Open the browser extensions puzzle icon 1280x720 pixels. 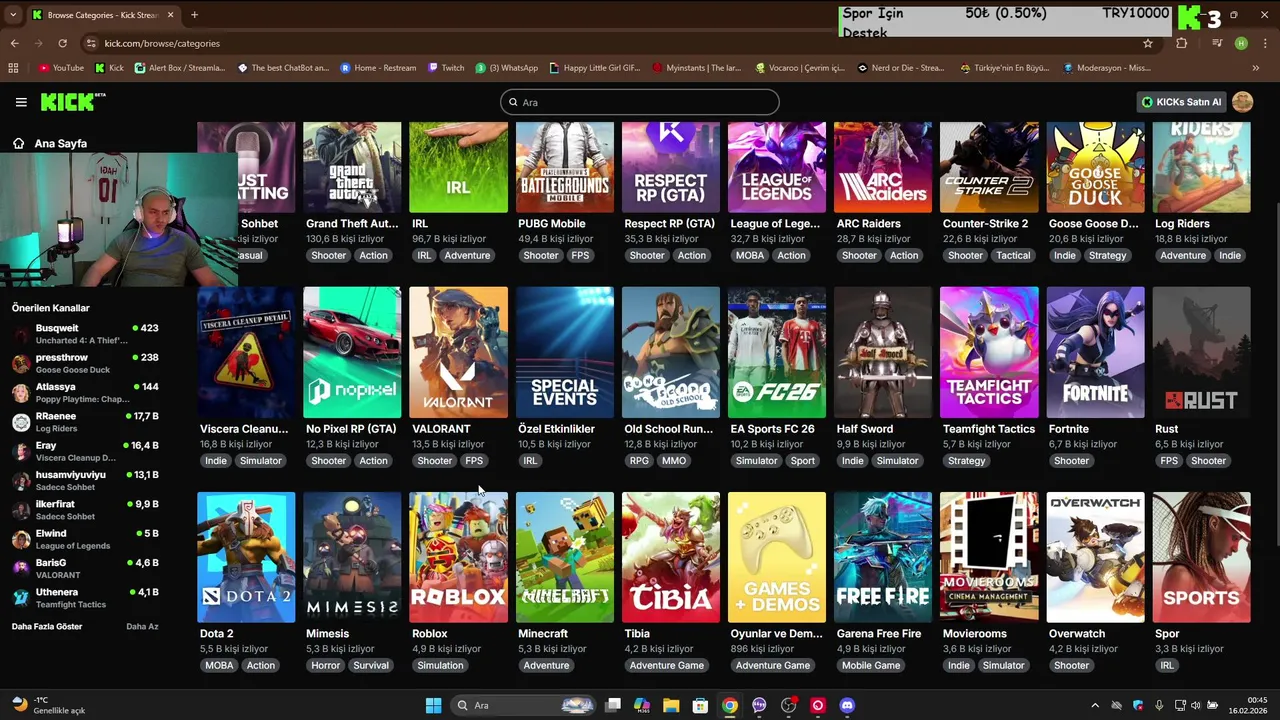point(1182,43)
